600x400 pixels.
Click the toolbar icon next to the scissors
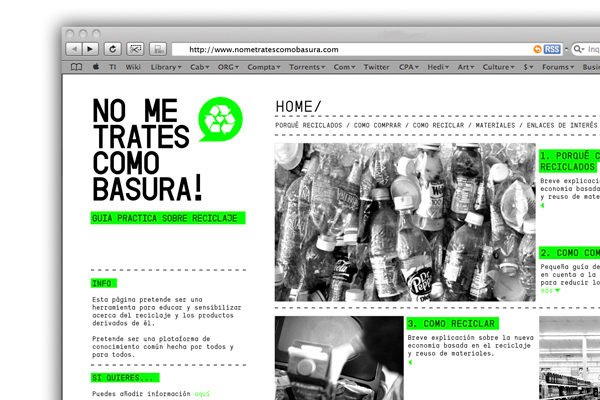[x=158, y=49]
